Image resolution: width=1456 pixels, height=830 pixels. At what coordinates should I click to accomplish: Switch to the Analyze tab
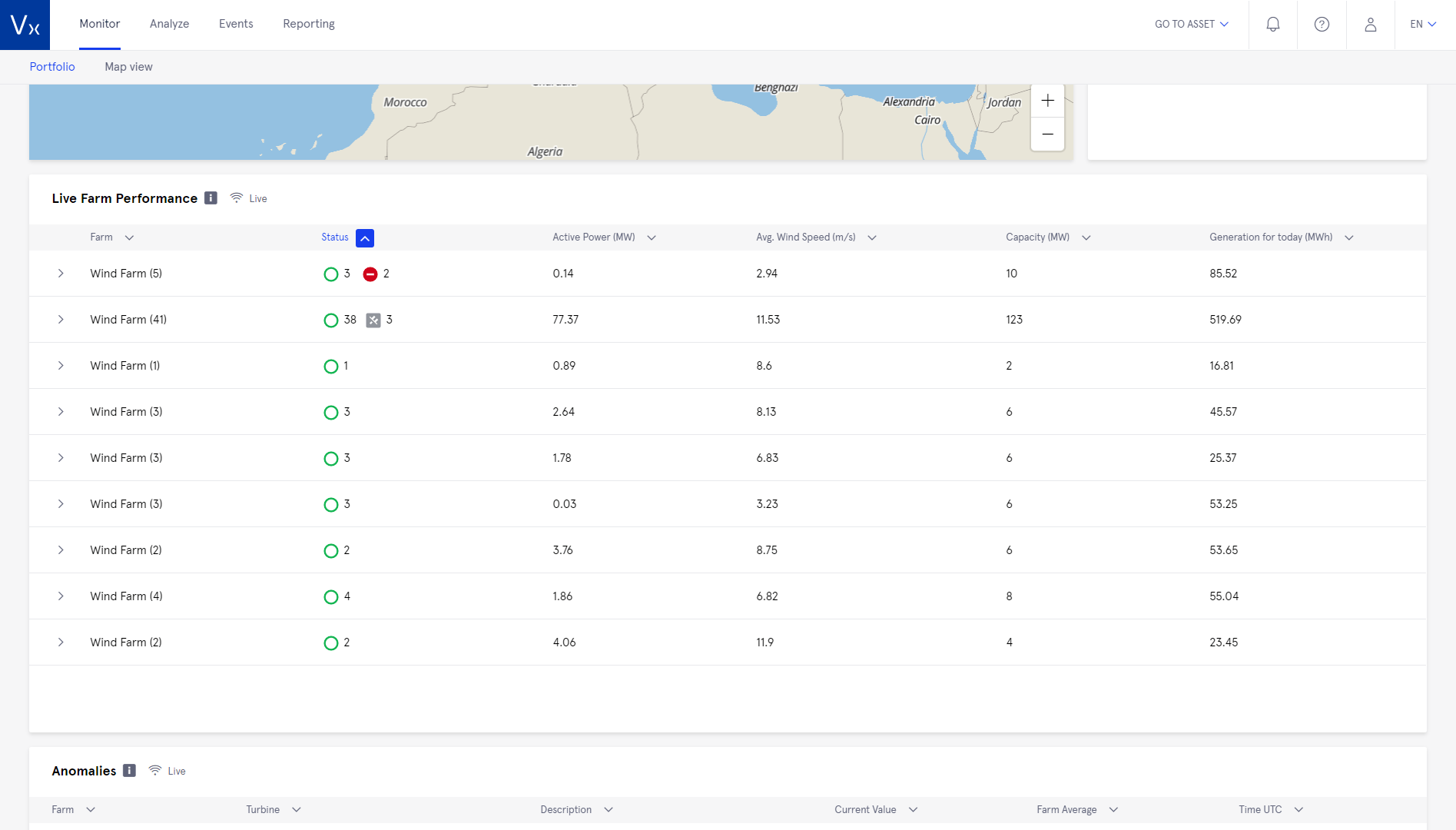[x=169, y=24]
